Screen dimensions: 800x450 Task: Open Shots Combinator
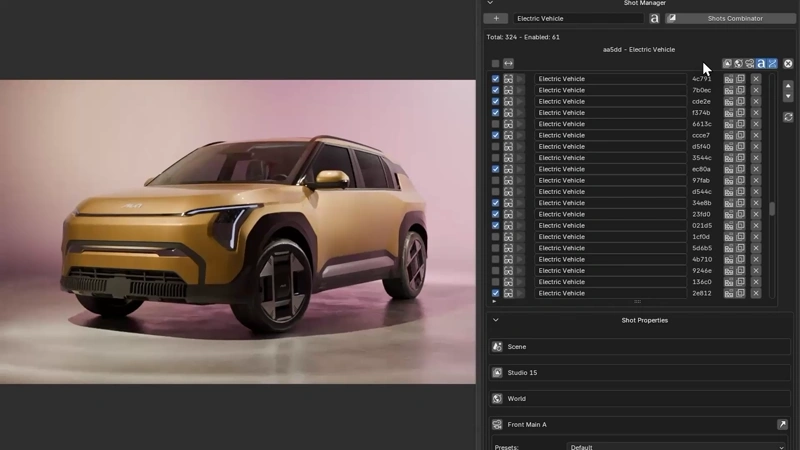[730, 18]
